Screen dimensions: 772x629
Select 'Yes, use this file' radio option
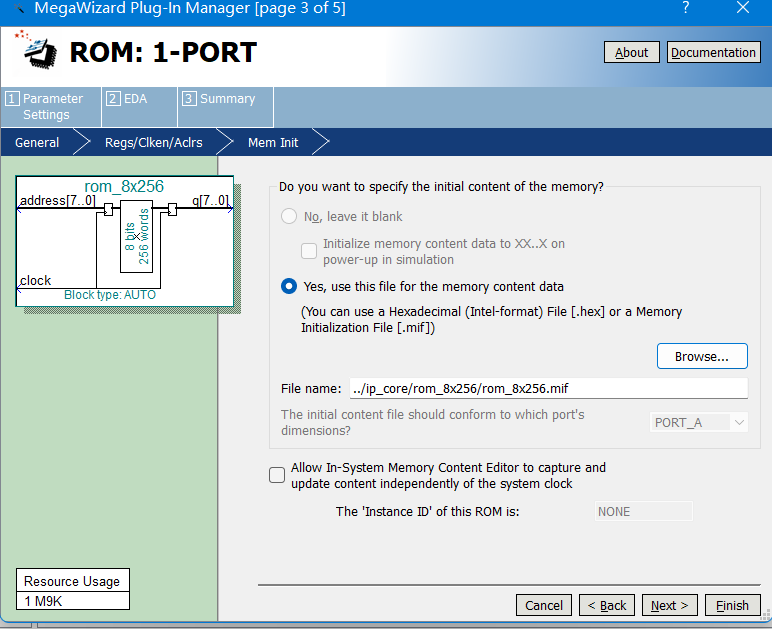[289, 286]
